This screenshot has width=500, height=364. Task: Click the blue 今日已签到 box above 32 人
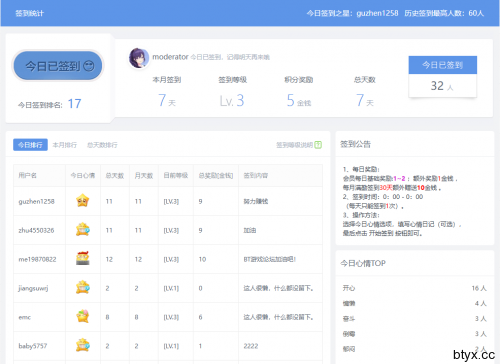(443, 65)
